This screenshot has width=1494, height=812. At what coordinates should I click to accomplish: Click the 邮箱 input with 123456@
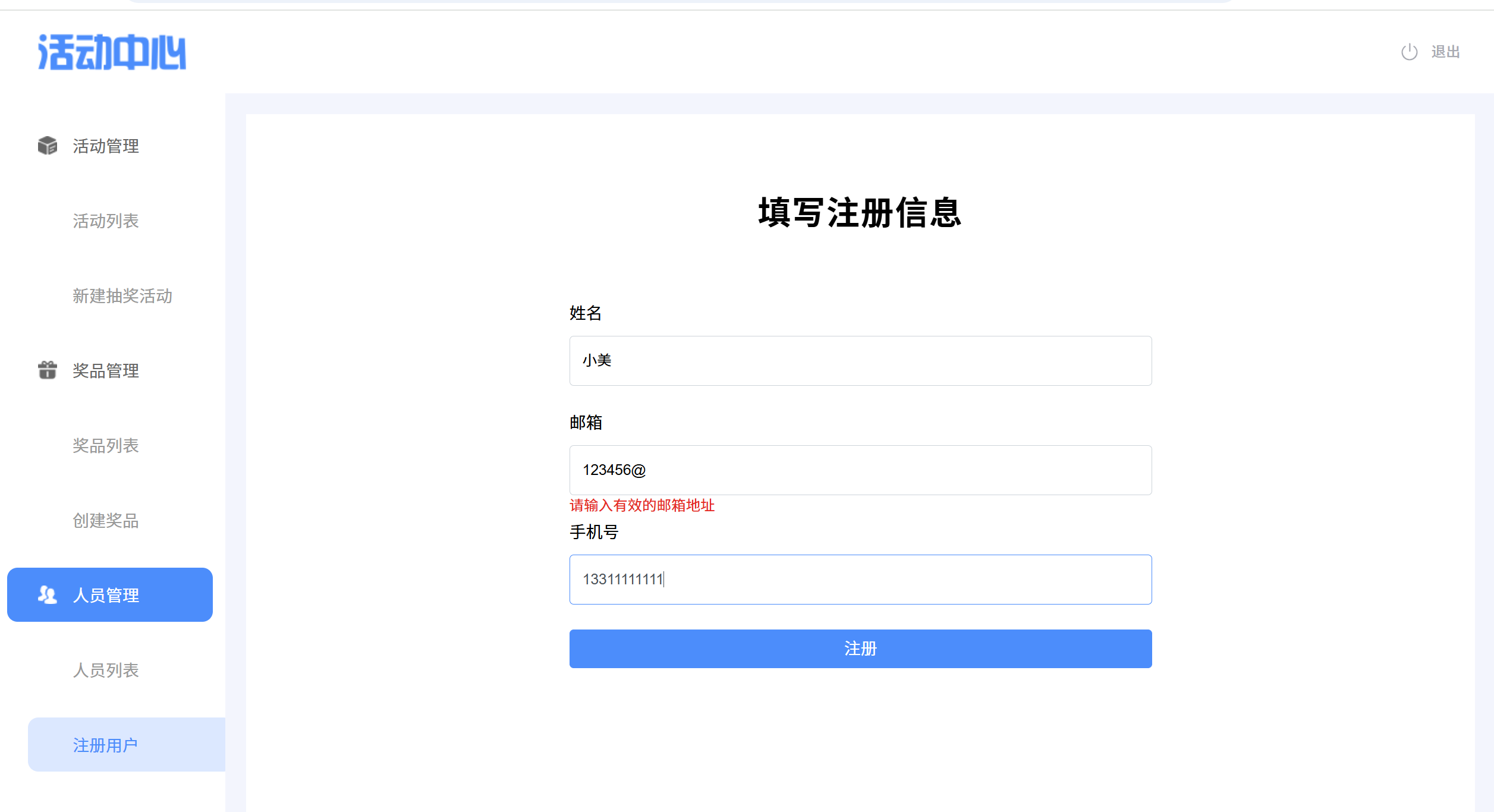coord(860,470)
